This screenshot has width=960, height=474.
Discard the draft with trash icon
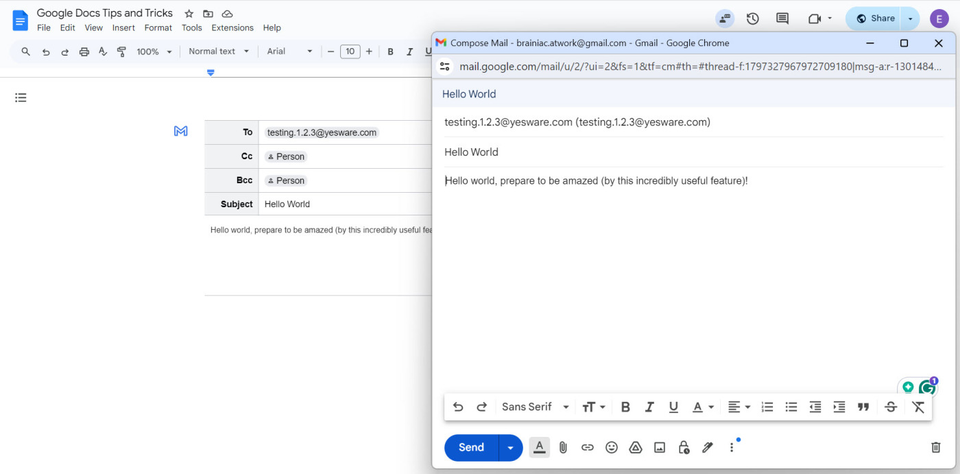pos(936,448)
